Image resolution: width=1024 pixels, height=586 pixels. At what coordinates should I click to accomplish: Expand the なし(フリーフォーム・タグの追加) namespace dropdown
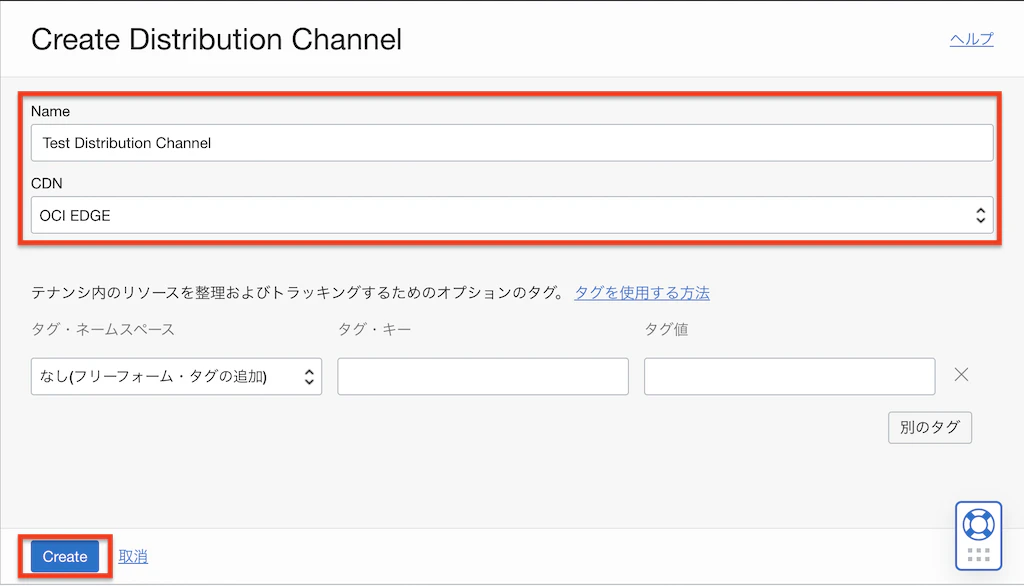tap(176, 376)
